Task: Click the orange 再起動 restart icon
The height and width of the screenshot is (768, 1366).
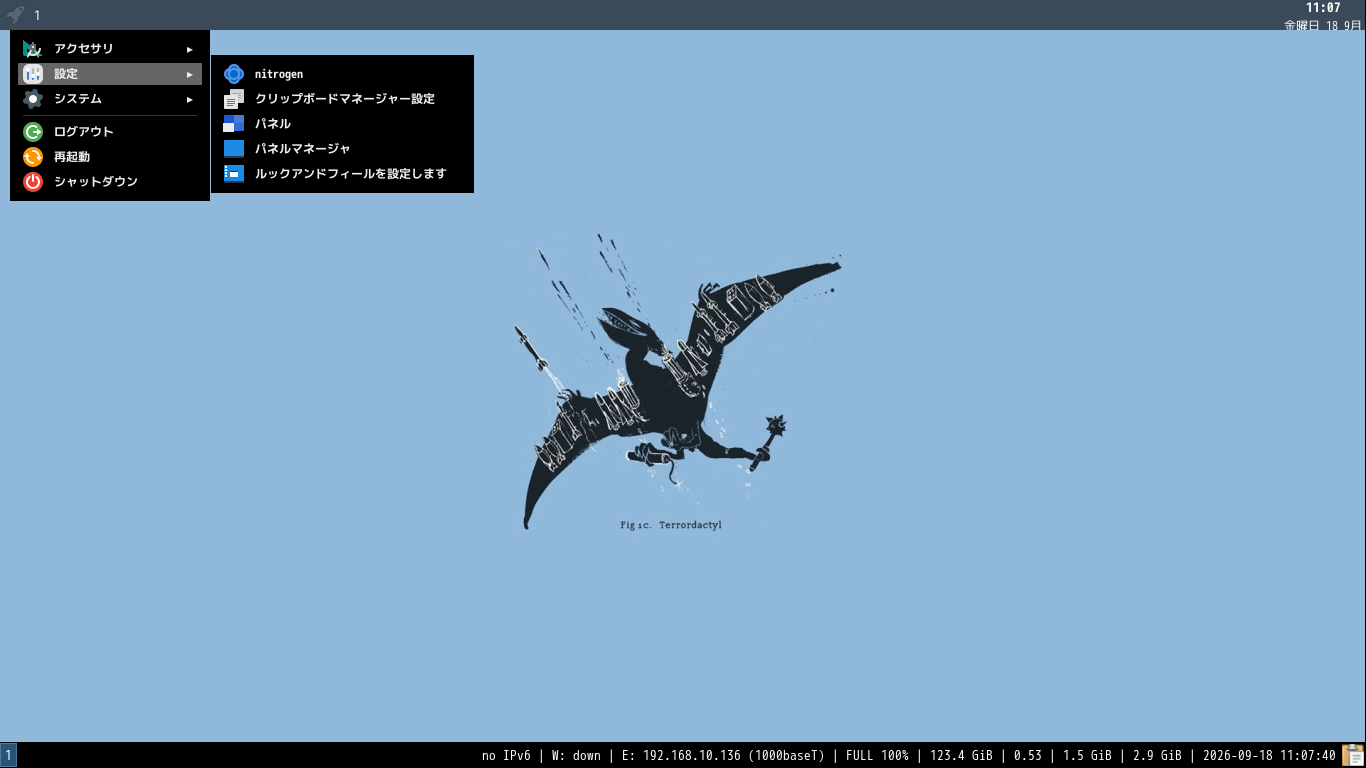Action: coord(33,157)
